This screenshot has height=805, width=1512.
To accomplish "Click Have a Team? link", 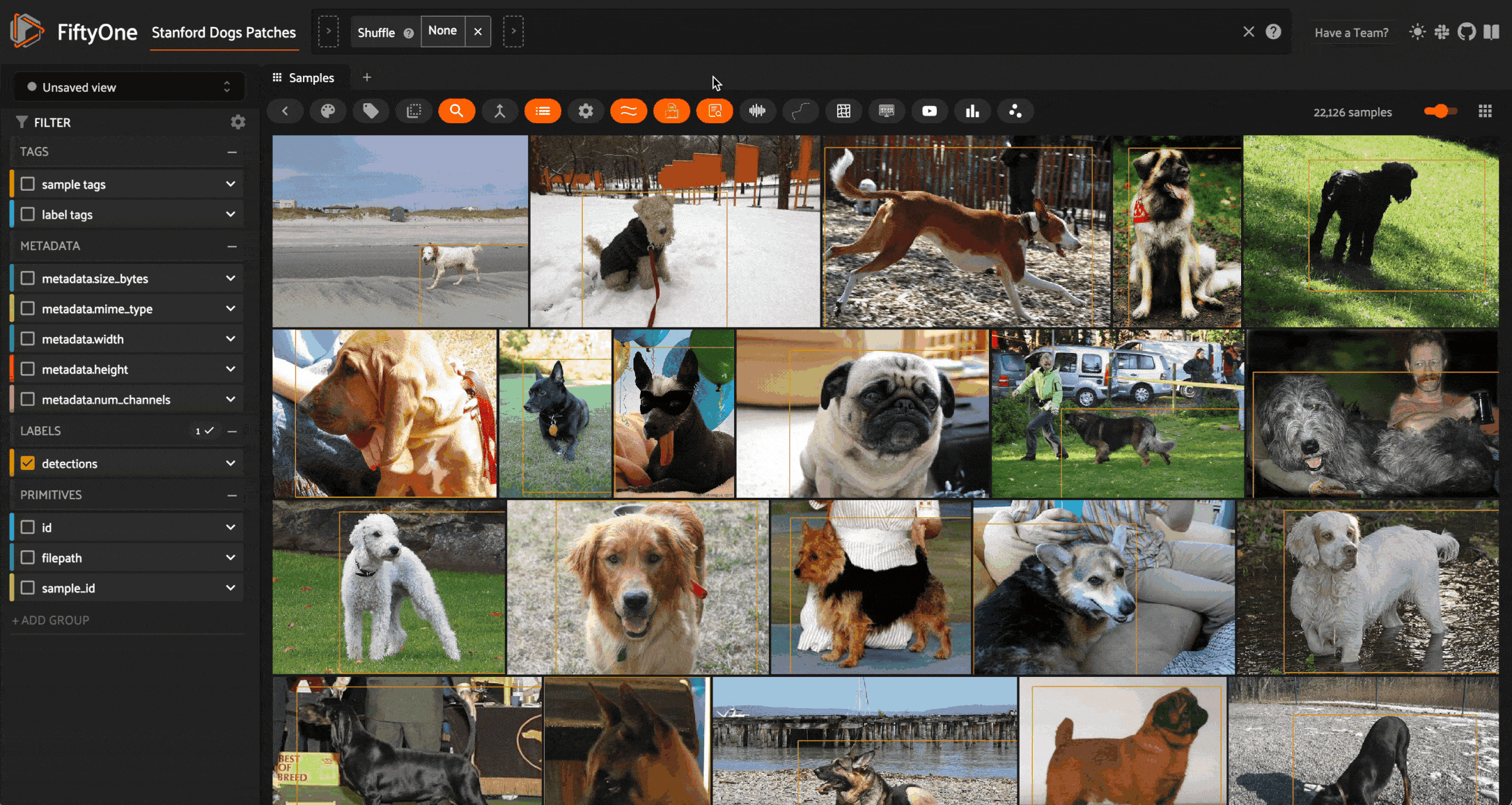I will (1351, 33).
